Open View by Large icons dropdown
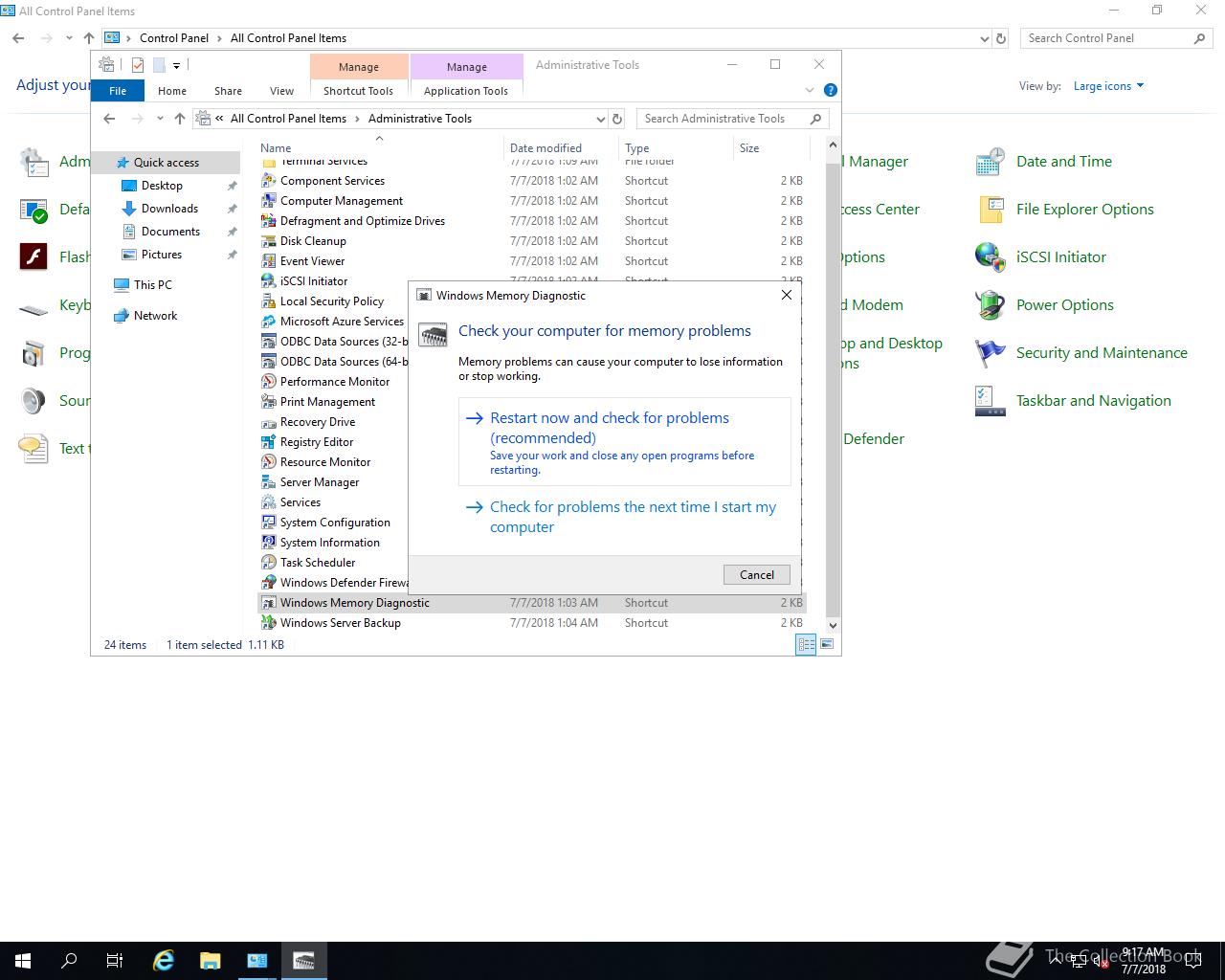The height and width of the screenshot is (980, 1225). point(1108,86)
